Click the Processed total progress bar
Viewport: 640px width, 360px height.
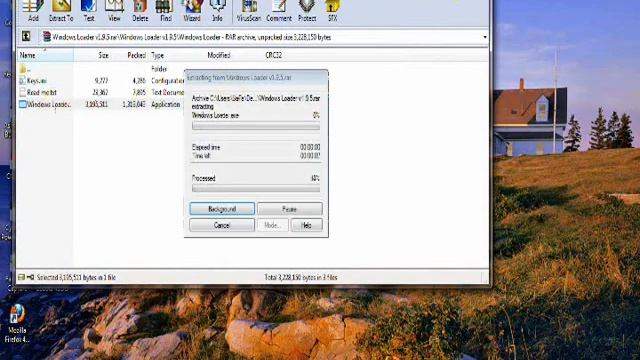(256, 189)
